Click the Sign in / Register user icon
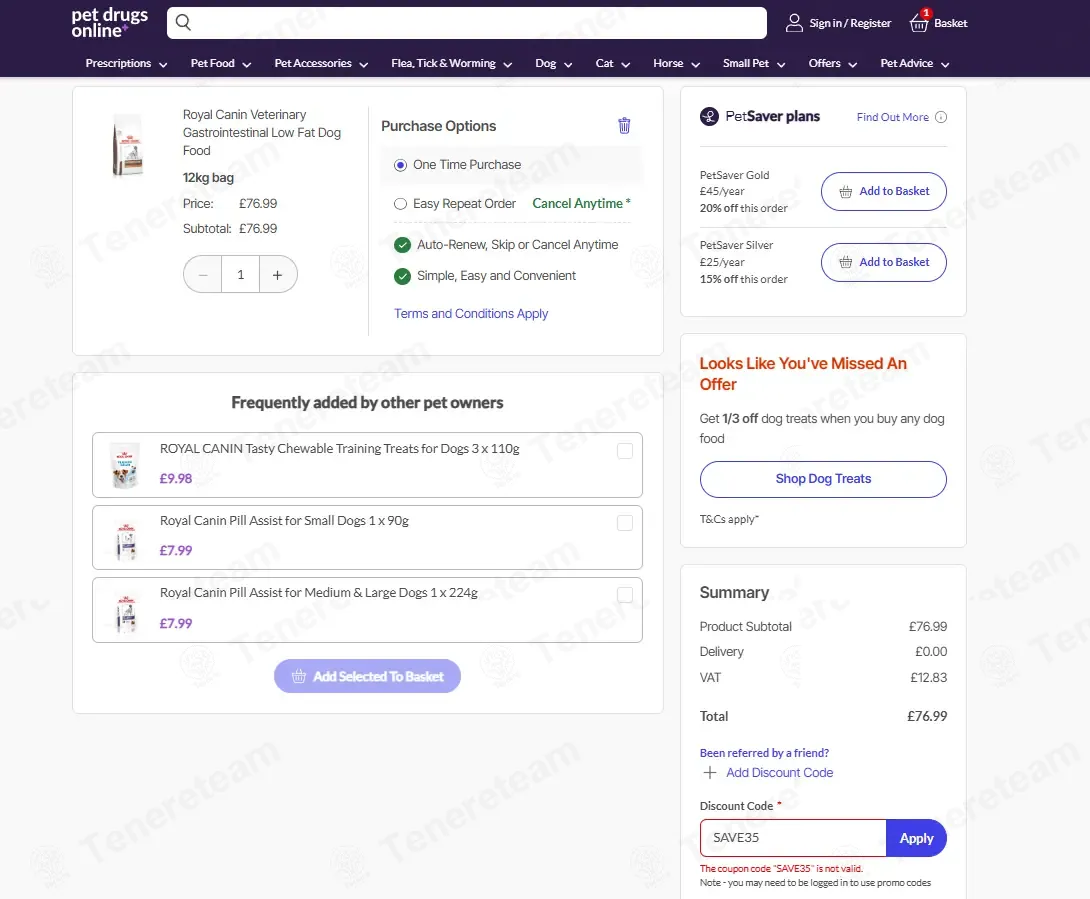This screenshot has width=1090, height=899. click(794, 23)
